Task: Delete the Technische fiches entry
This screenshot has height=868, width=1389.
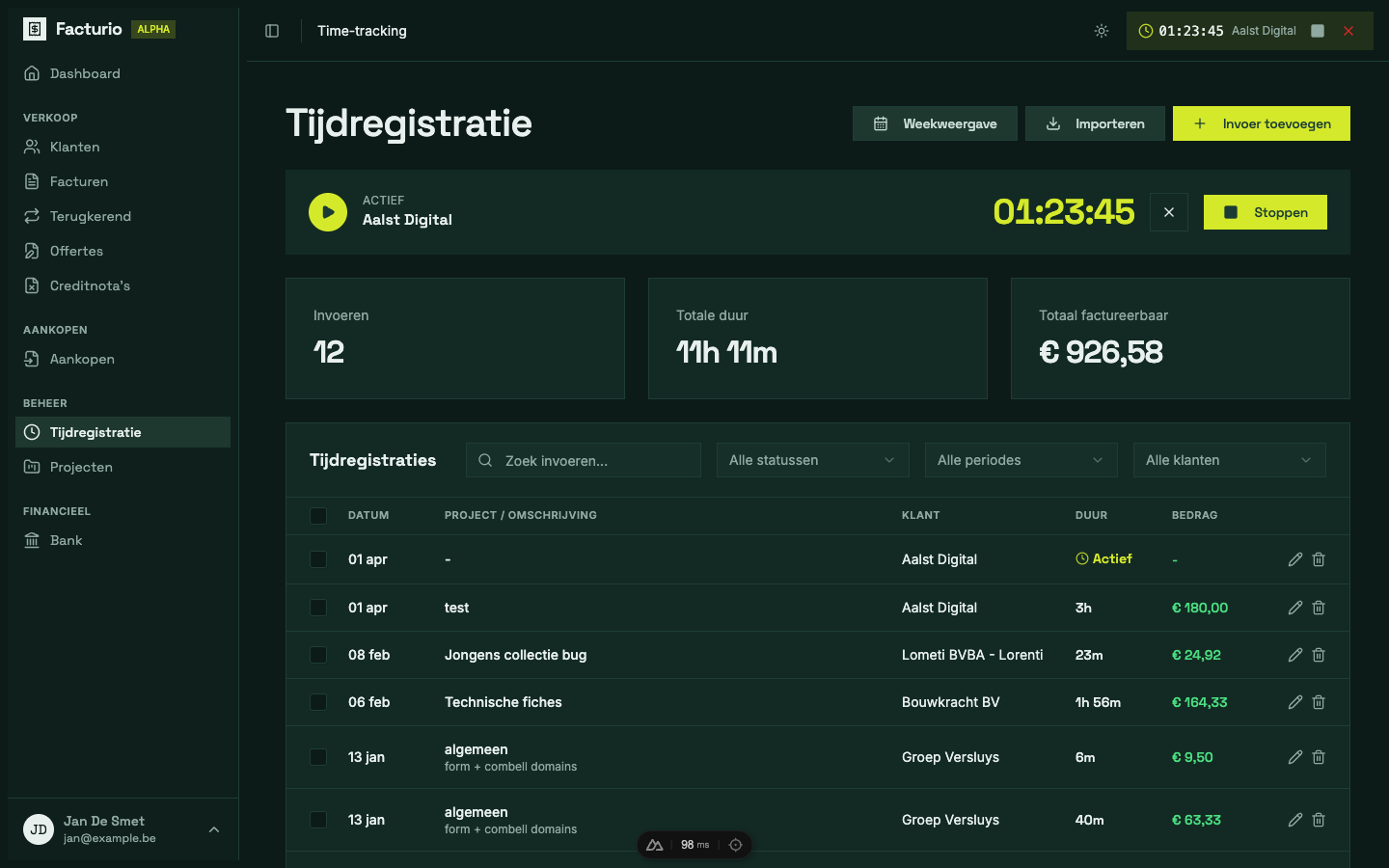Action: coord(1319,702)
